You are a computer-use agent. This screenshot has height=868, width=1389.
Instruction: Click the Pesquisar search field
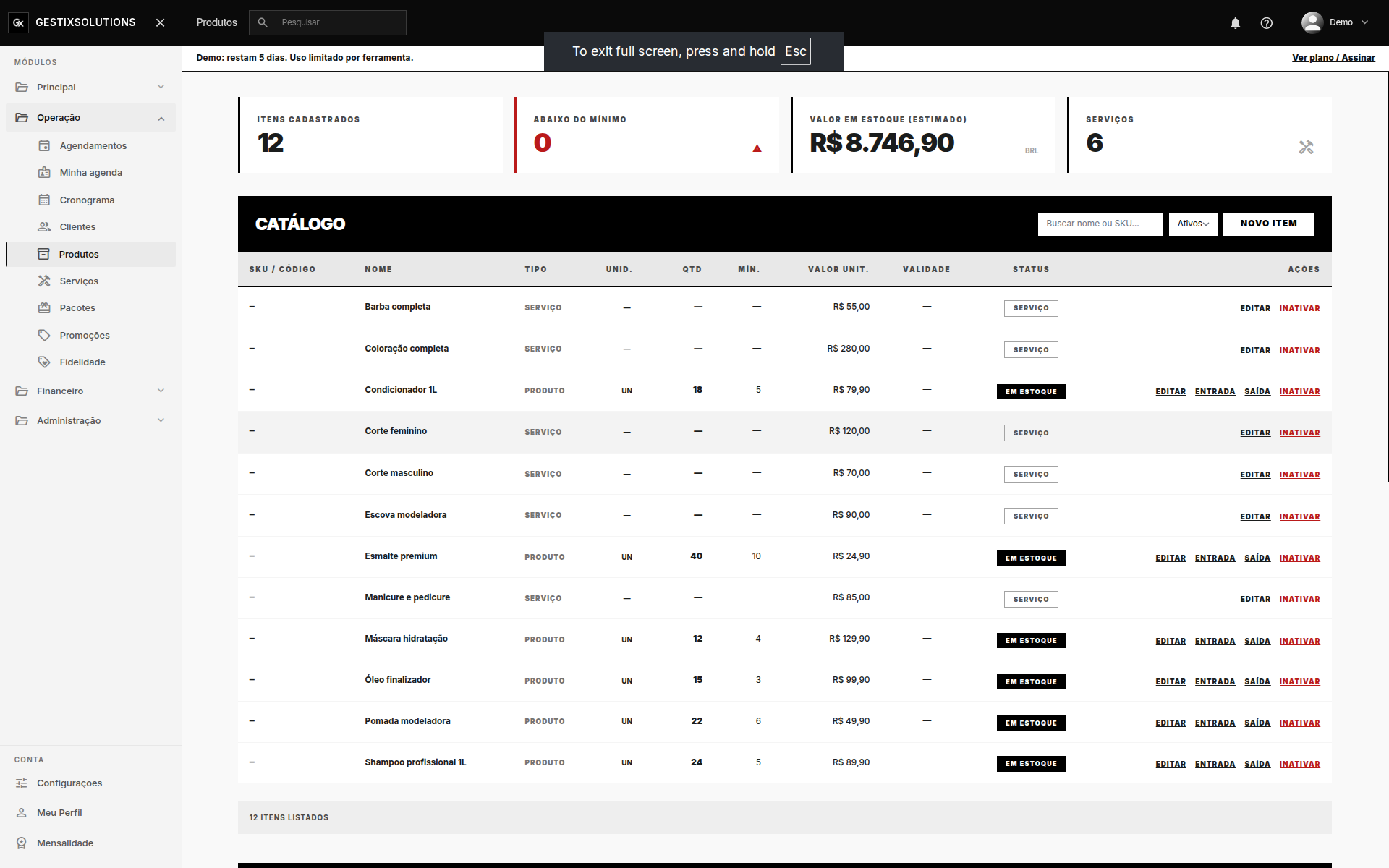(x=328, y=22)
